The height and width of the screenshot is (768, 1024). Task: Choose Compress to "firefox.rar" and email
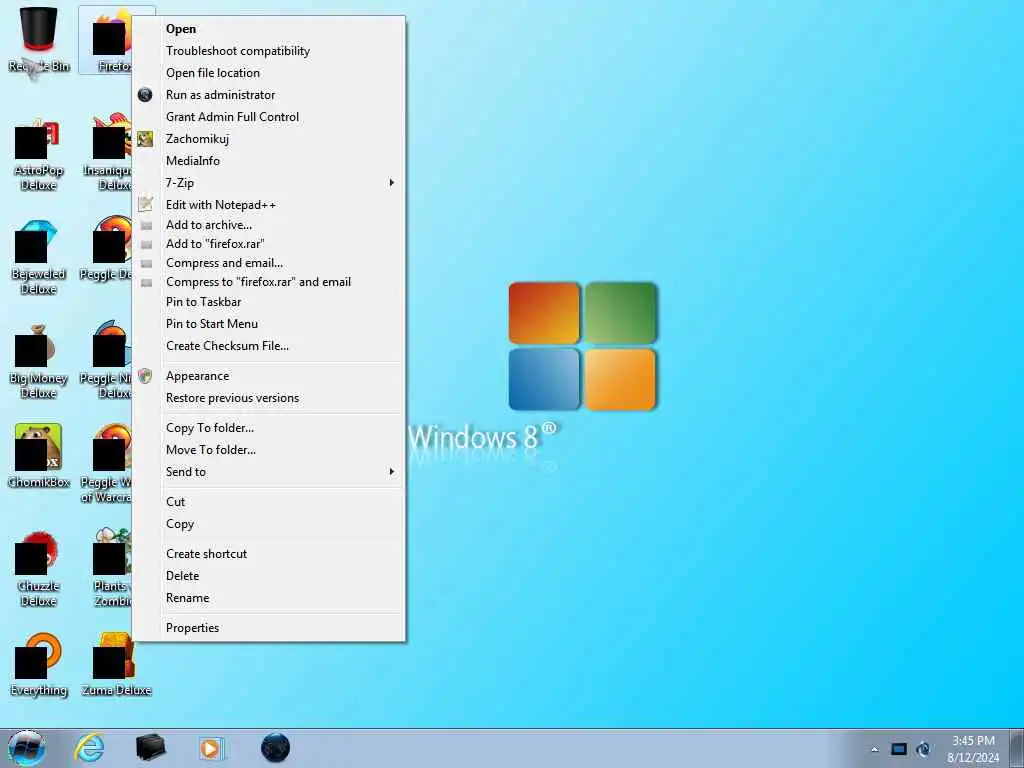tap(269, 282)
